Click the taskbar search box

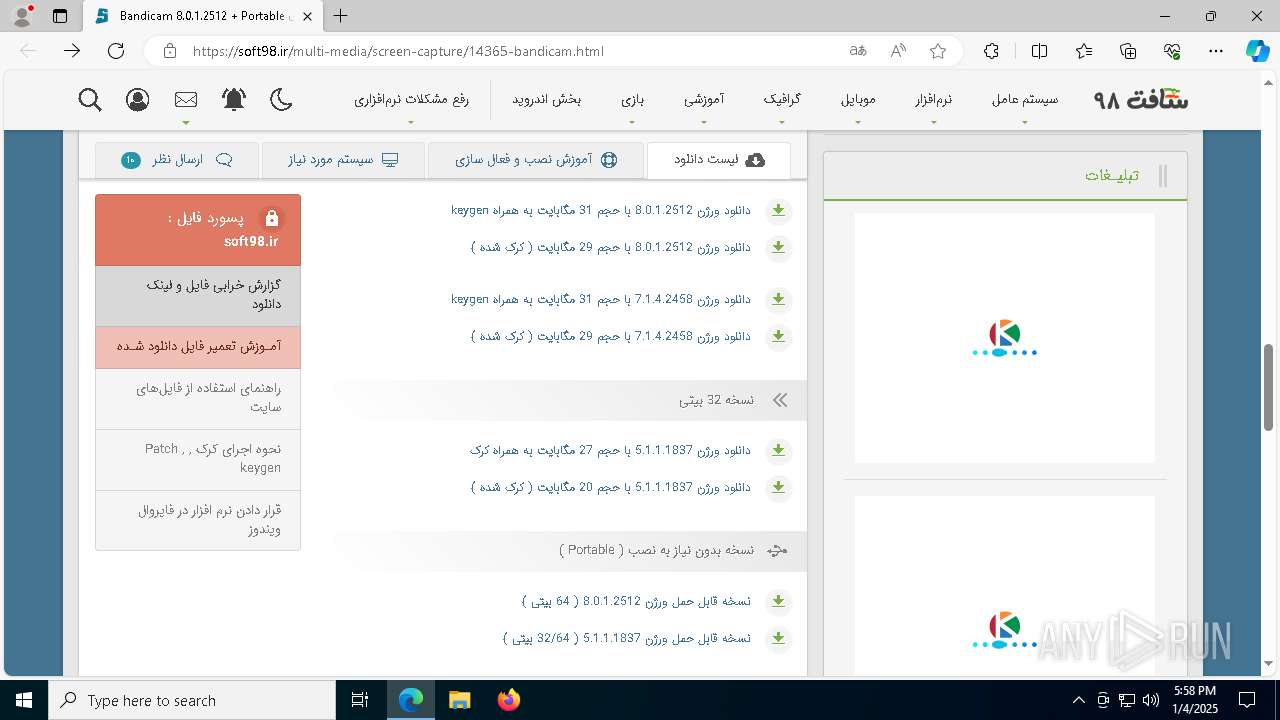(192, 700)
